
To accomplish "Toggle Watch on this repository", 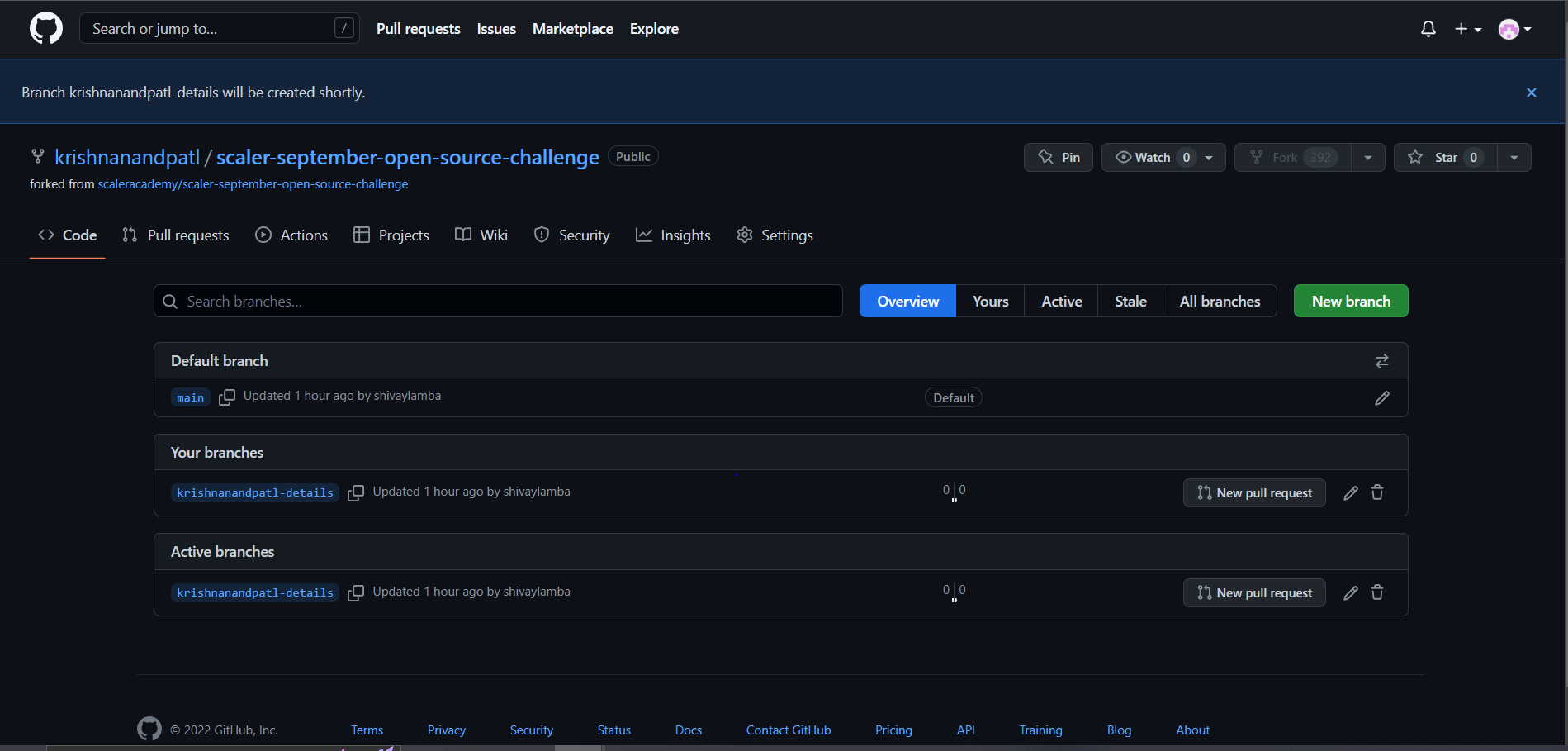I will (1153, 157).
